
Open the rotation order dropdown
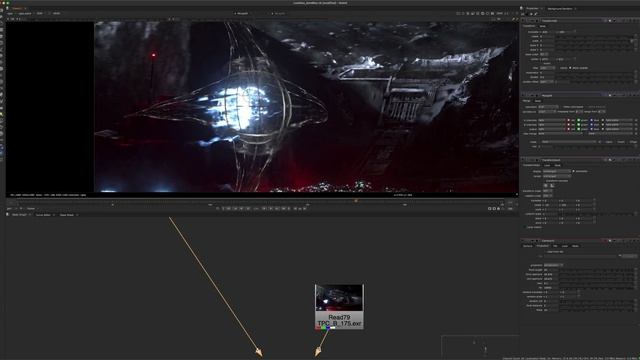pos(547,196)
